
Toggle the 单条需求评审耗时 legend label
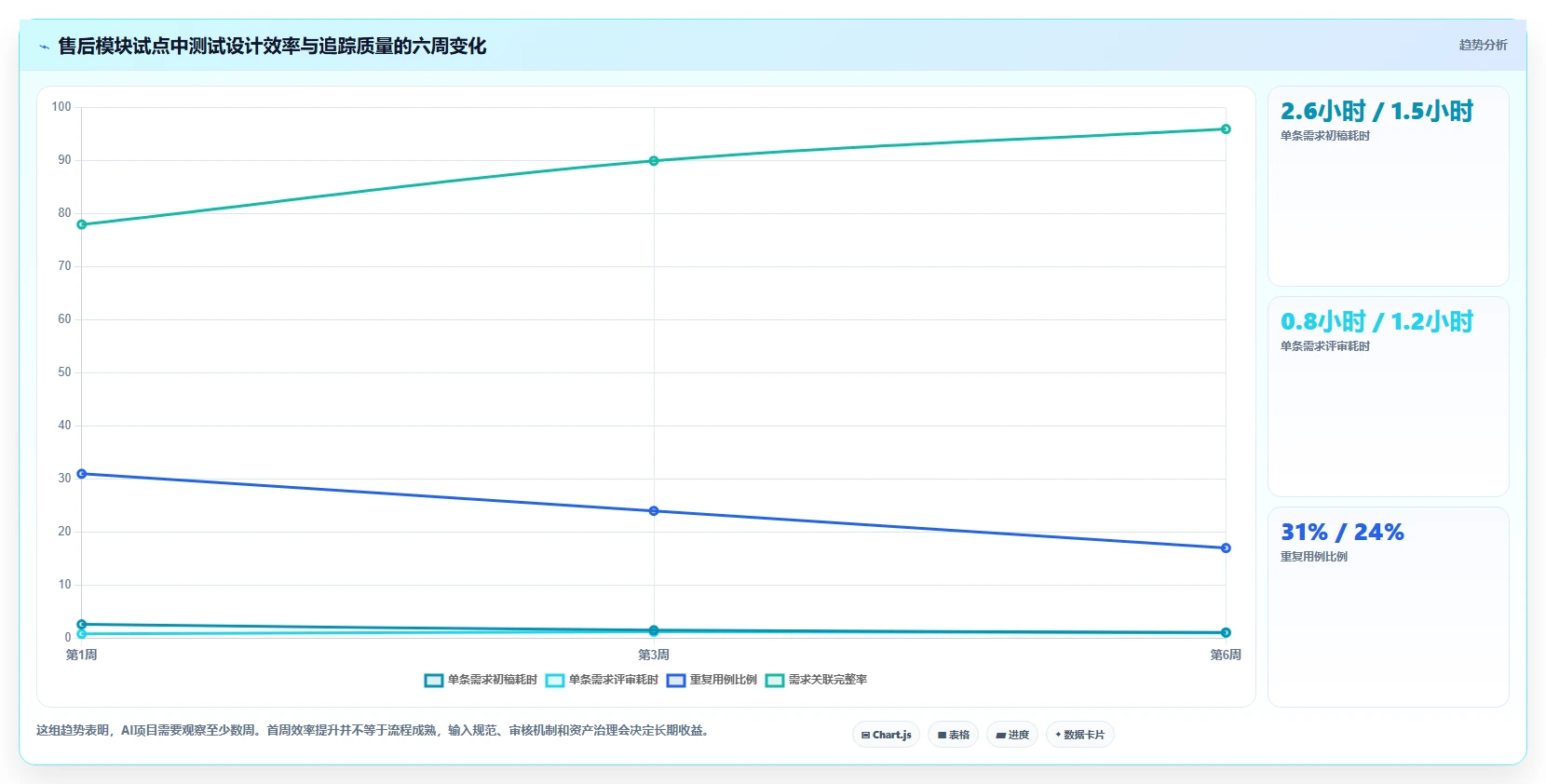click(613, 680)
